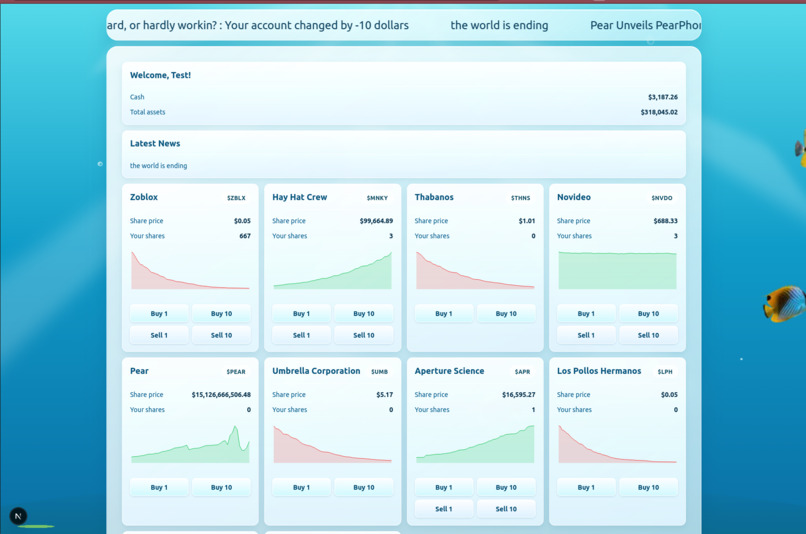Buy 10 shares of Thabanos
Screen dimensions: 806x534
click(x=506, y=314)
